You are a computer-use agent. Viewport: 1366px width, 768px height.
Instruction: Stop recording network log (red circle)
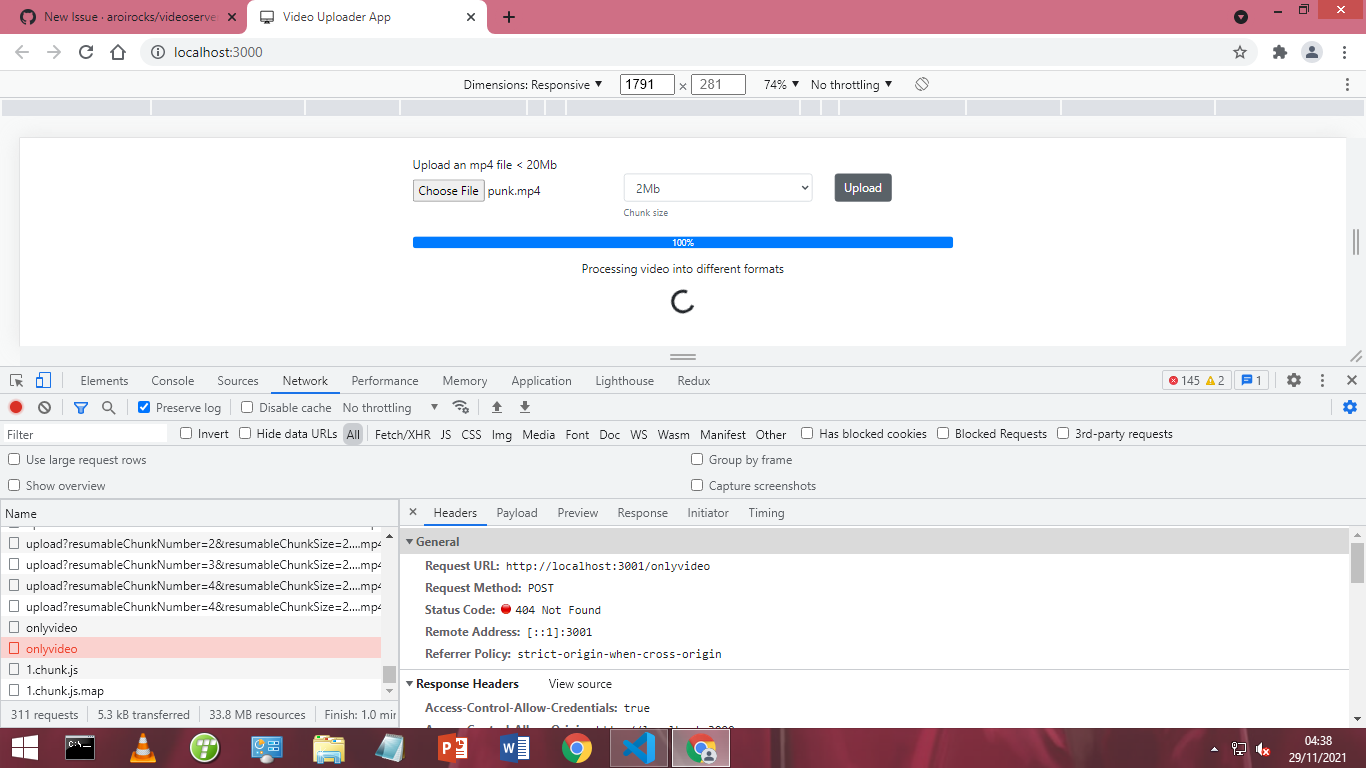click(x=16, y=408)
